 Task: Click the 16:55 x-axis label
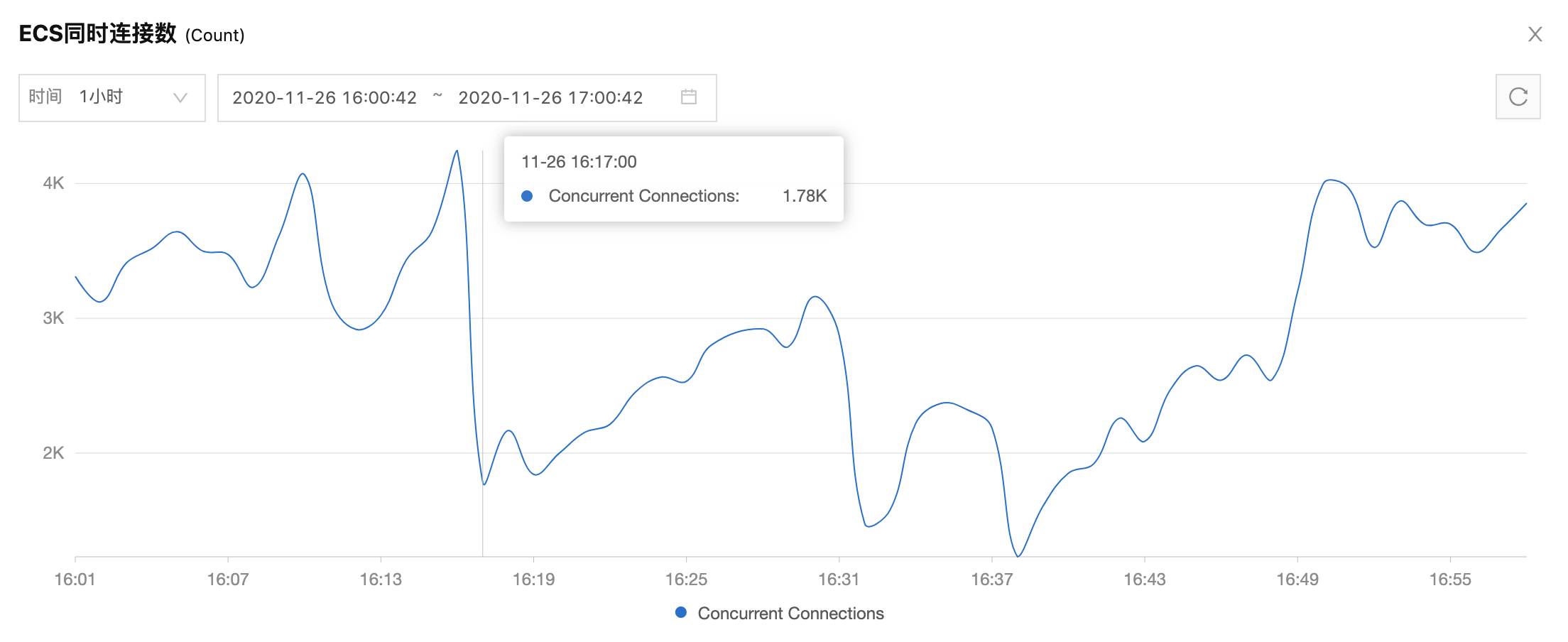[1450, 580]
